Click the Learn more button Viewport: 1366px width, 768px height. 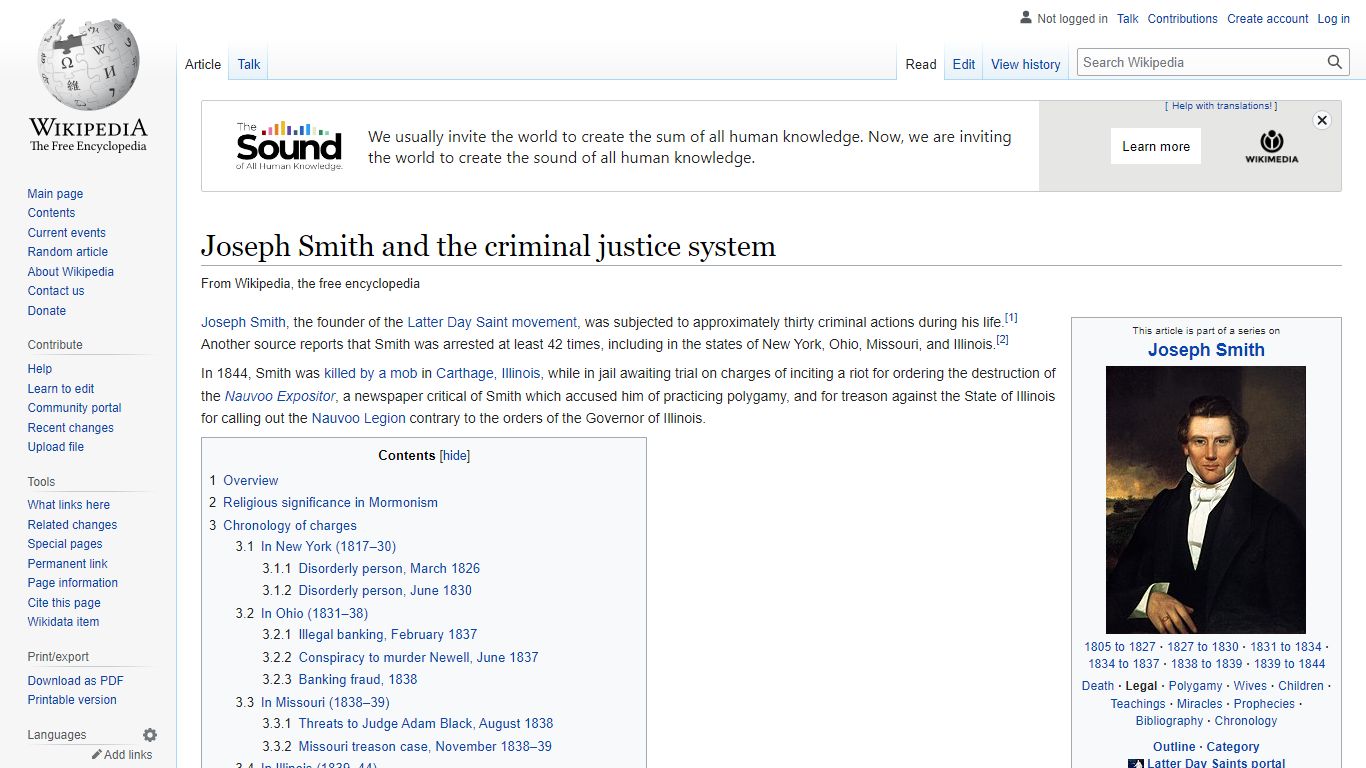[1156, 146]
